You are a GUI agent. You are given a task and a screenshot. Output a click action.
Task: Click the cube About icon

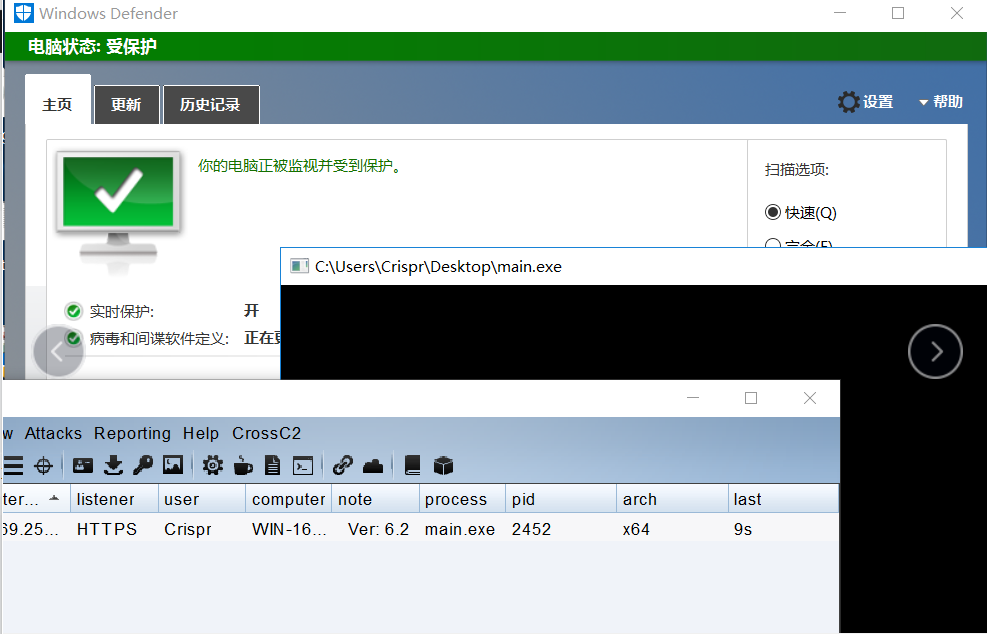[443, 465]
